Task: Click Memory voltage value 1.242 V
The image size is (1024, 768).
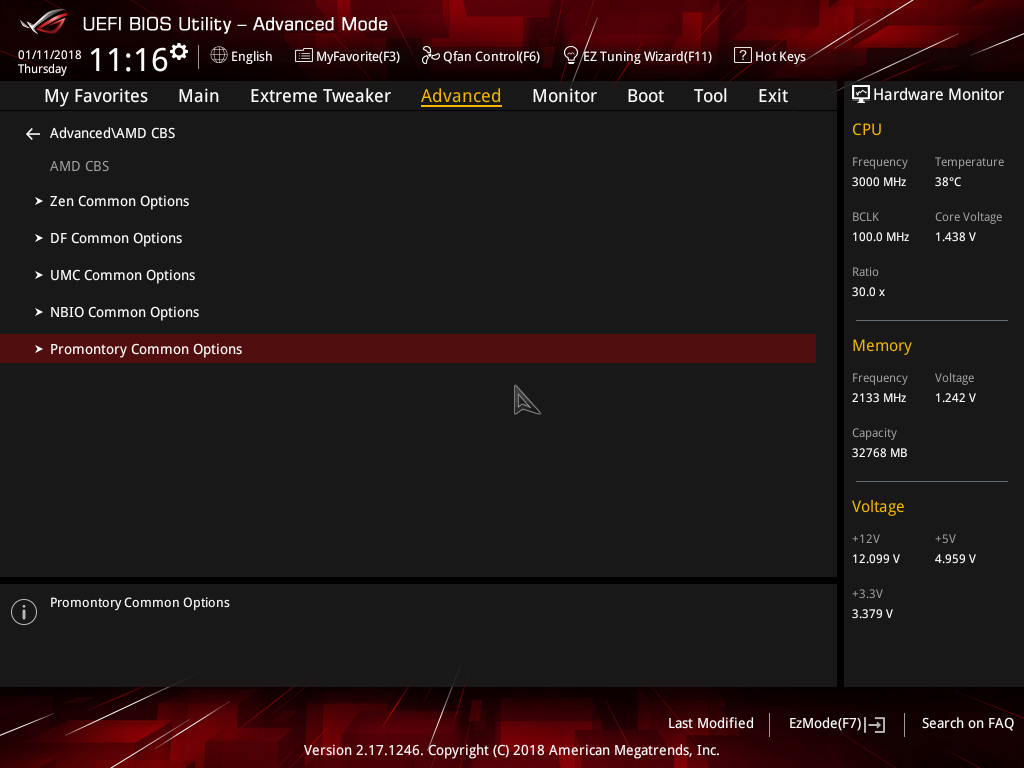Action: tap(955, 398)
